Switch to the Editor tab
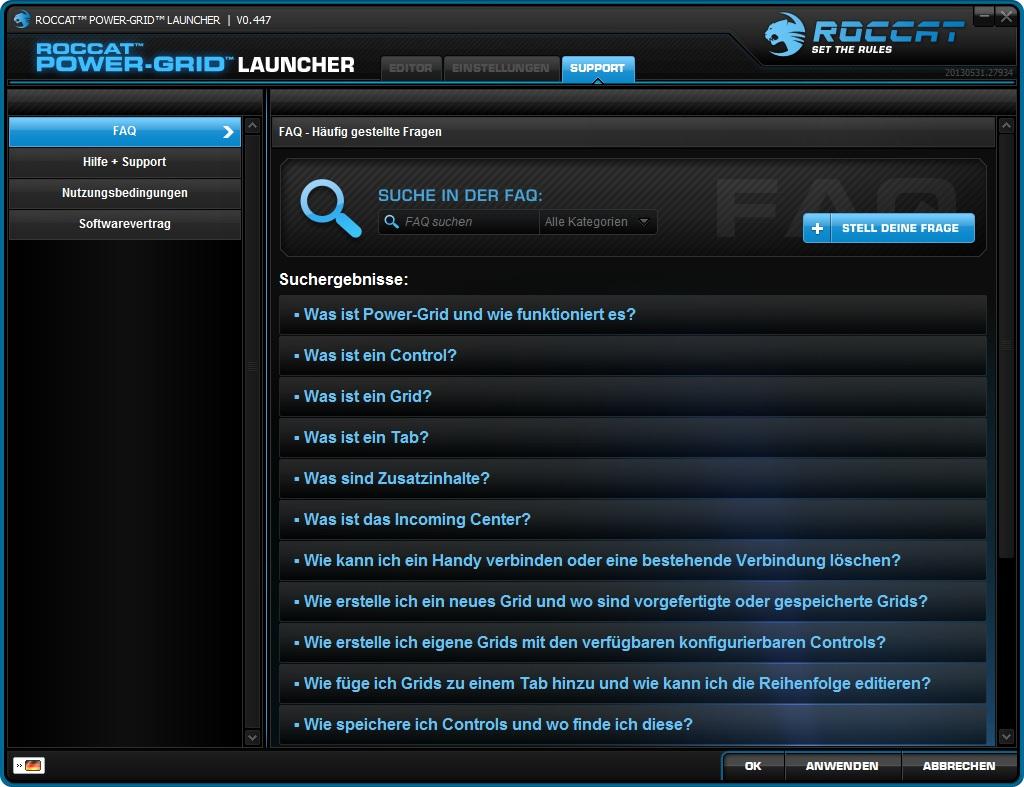 coord(410,68)
